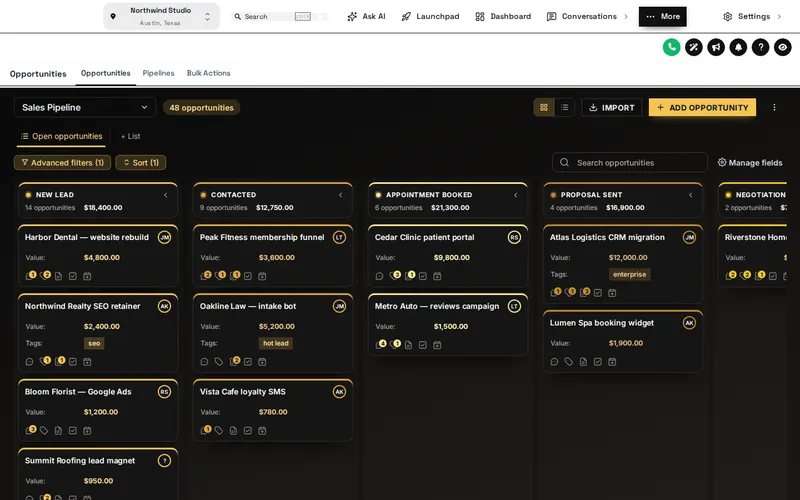Image resolution: width=800 pixels, height=500 pixels.
Task: Expand the Northwind Studio location switcher
Action: (161, 16)
